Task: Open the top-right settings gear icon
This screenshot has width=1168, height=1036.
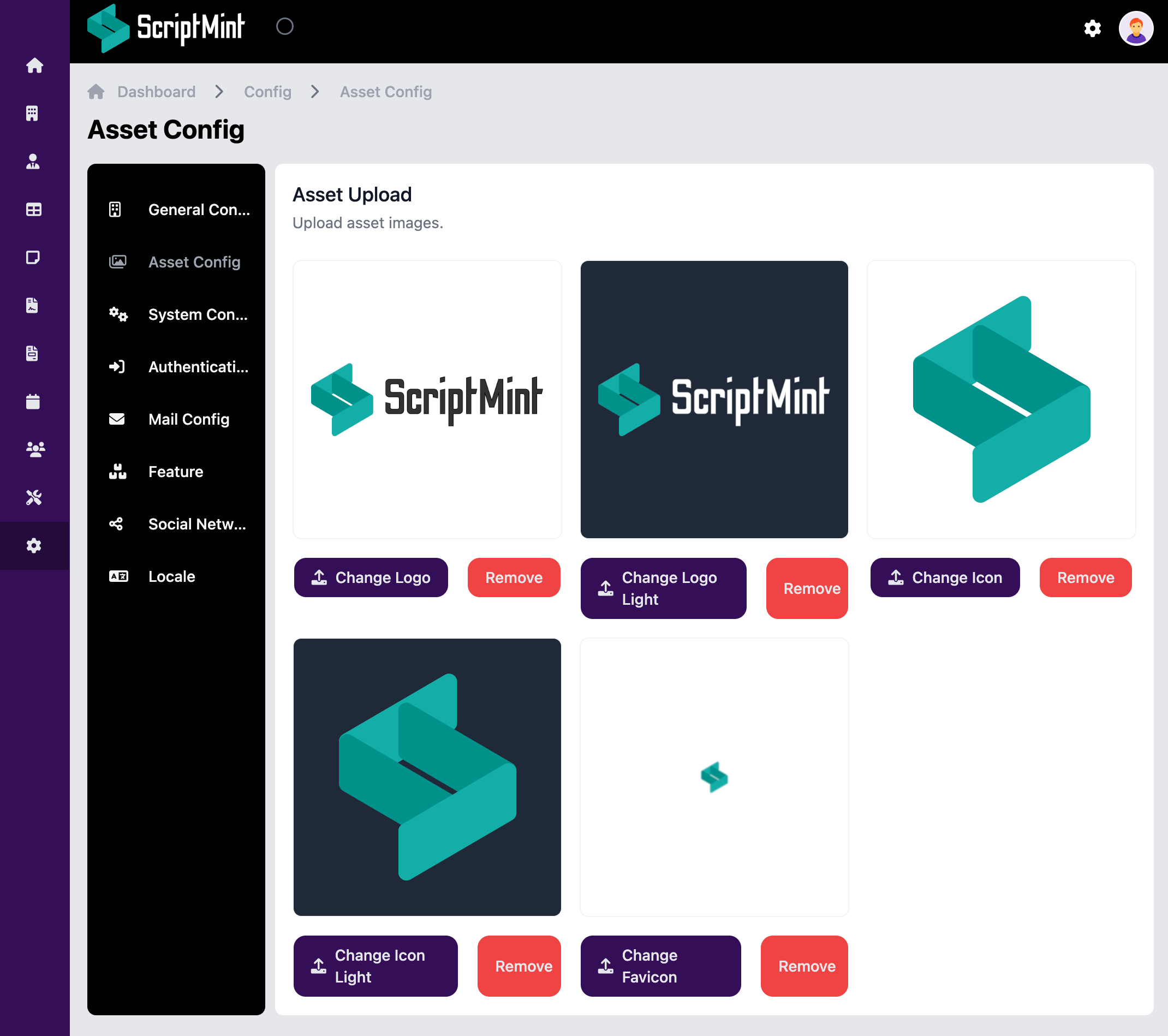Action: 1092,28
